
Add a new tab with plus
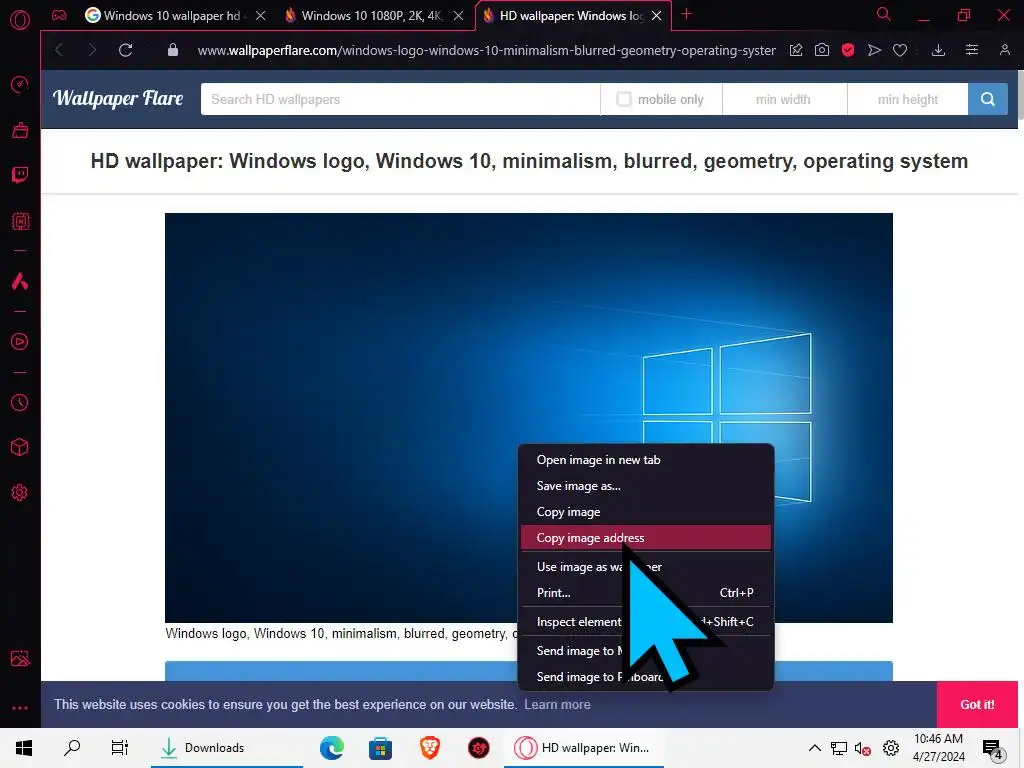[x=686, y=14]
